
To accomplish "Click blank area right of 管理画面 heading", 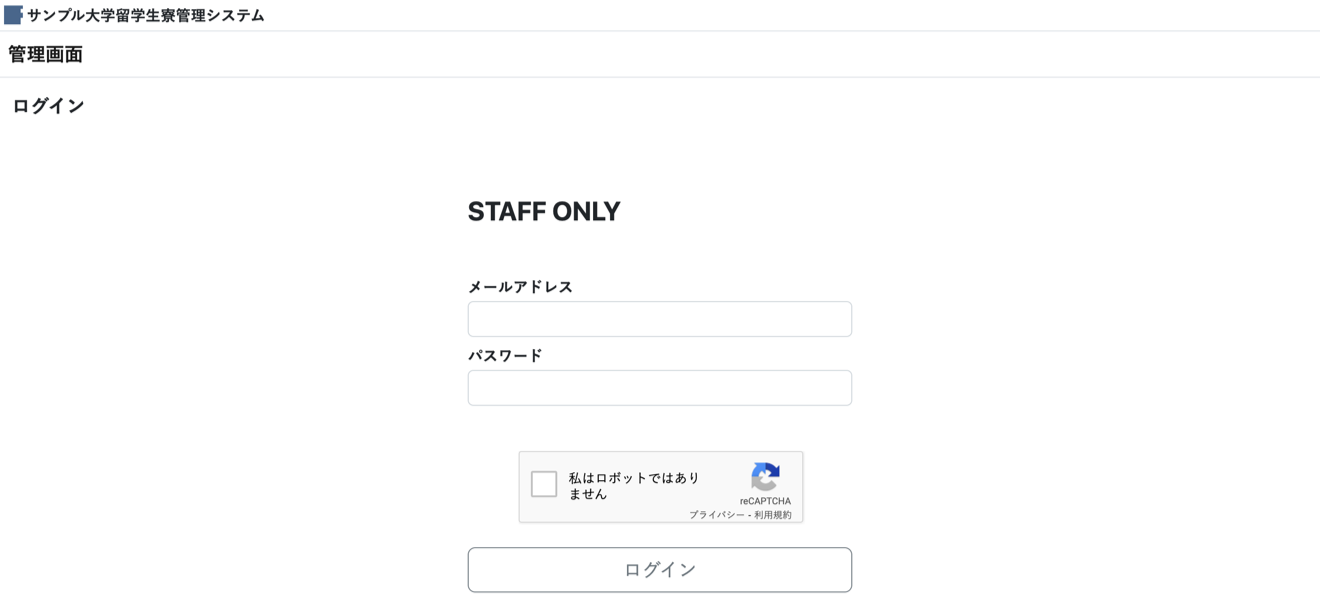I will (x=700, y=55).
